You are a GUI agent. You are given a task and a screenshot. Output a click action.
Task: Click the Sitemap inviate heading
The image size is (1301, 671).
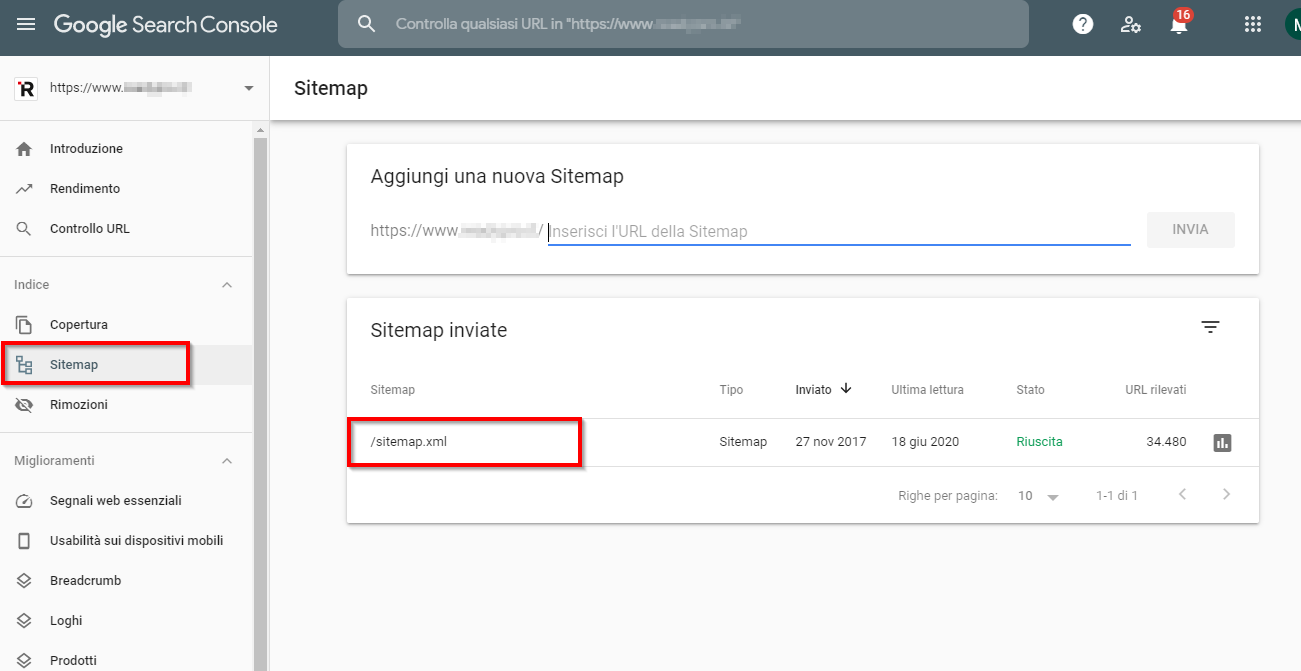[x=439, y=330]
